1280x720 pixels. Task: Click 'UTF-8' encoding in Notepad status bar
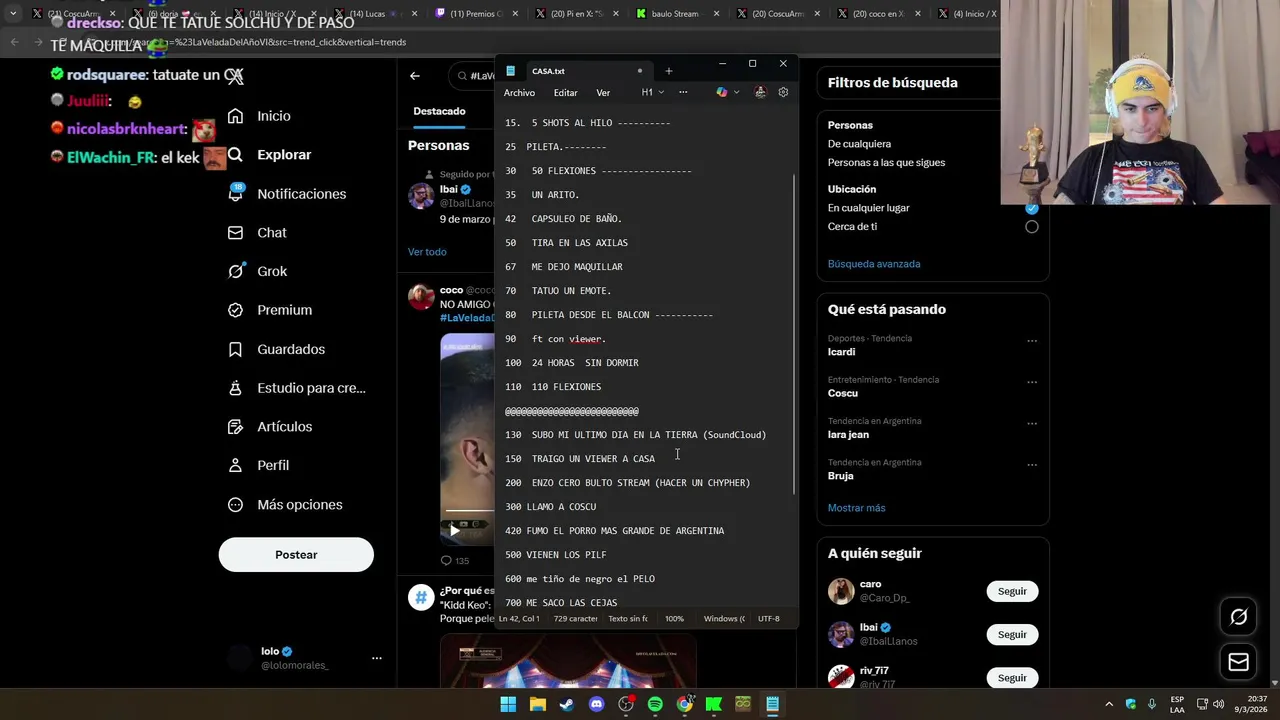coord(768,619)
